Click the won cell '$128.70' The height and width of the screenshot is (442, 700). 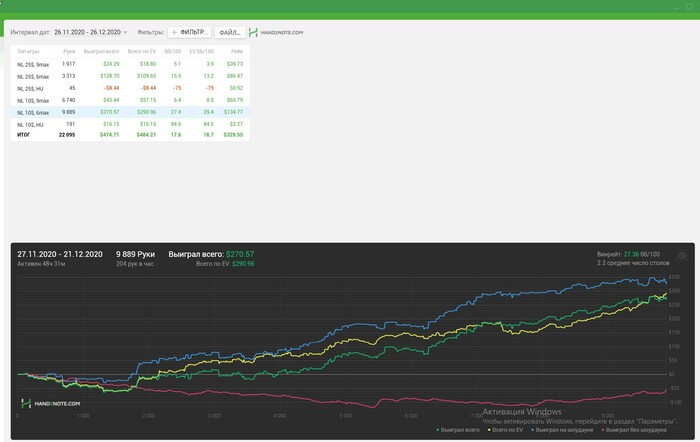110,76
